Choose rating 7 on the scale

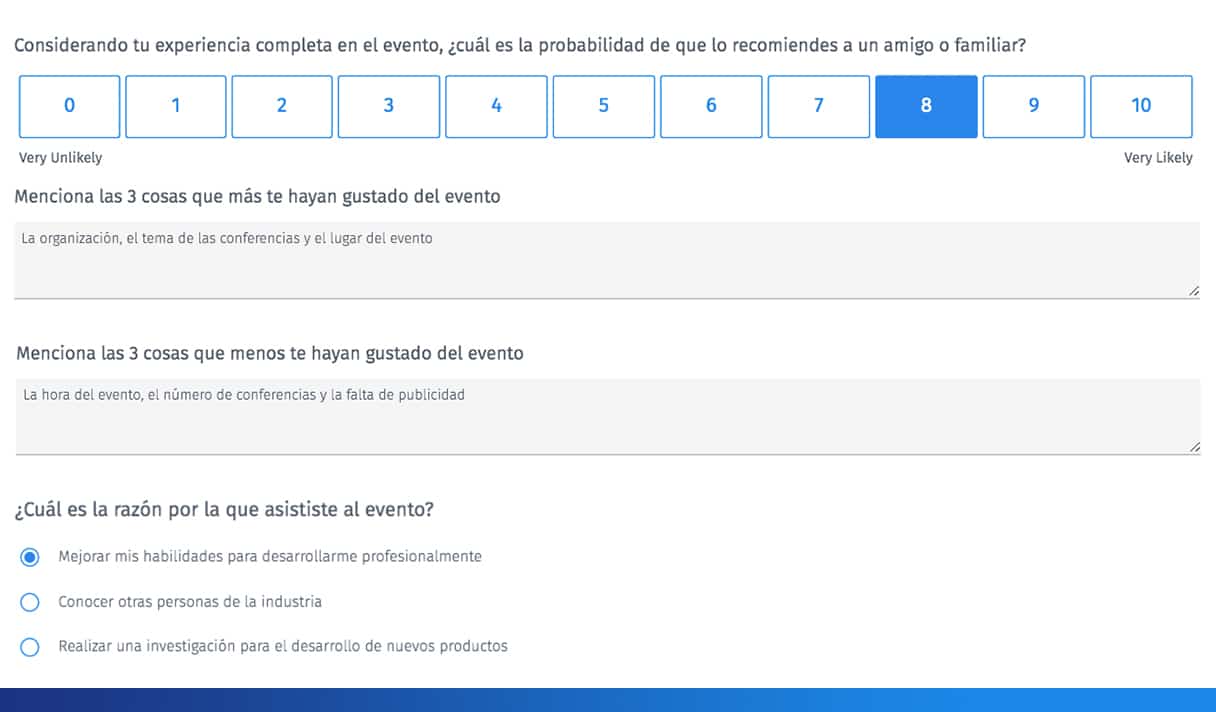pyautogui.click(x=819, y=106)
